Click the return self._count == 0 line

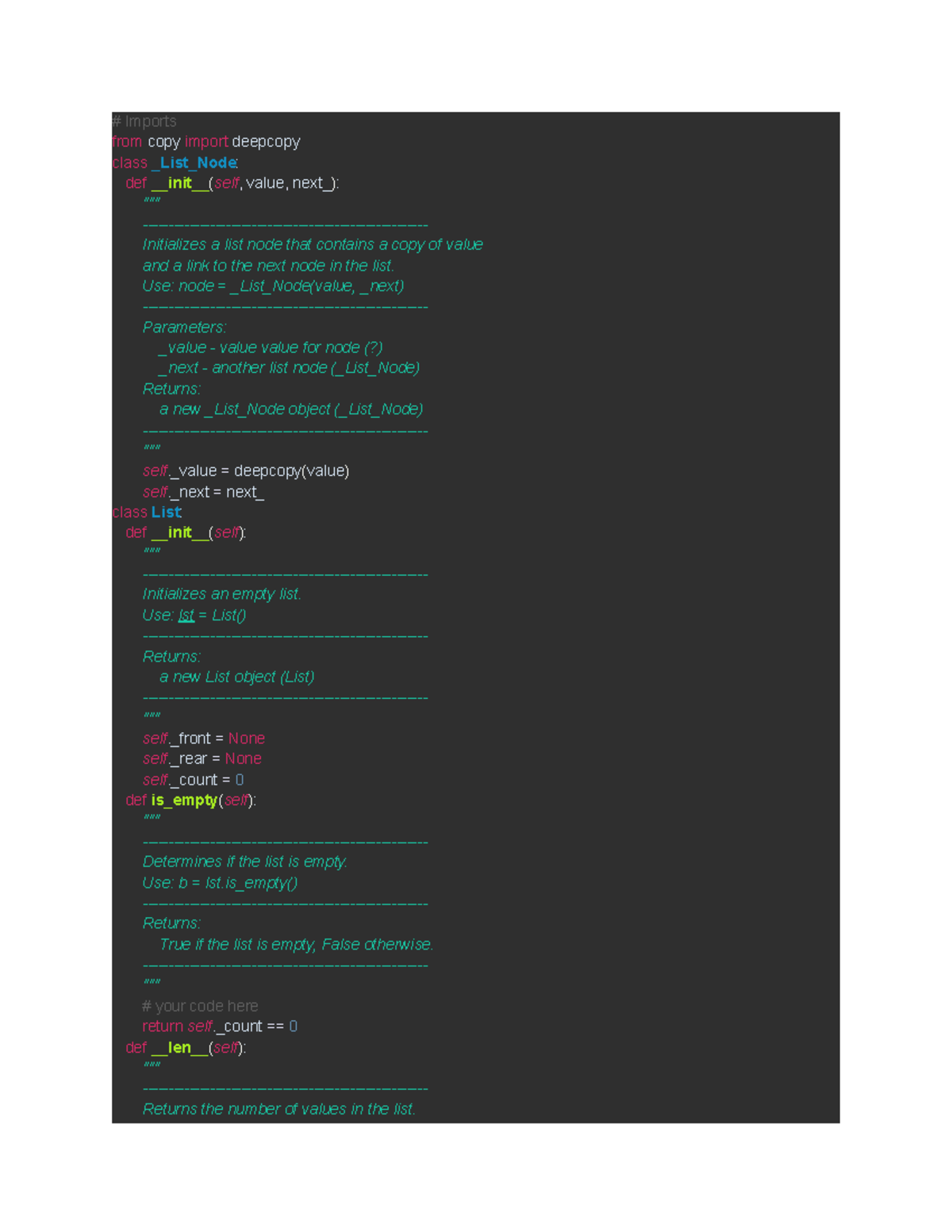click(220, 1026)
